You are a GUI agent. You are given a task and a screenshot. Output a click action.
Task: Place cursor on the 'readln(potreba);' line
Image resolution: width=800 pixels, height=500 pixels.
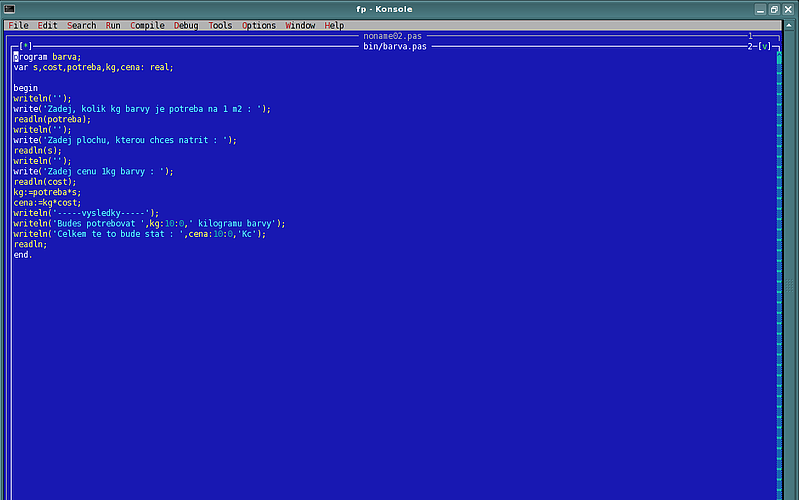[x=52, y=119]
